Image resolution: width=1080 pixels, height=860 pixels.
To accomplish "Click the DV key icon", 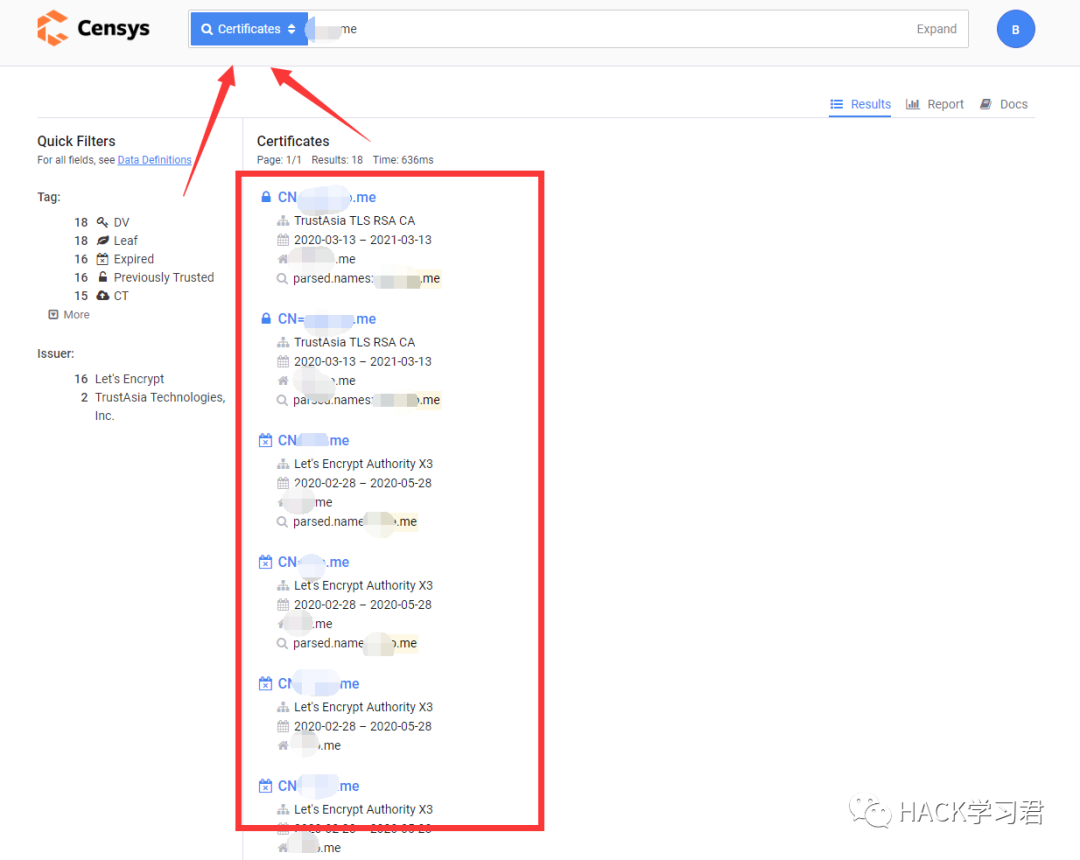I will point(103,222).
